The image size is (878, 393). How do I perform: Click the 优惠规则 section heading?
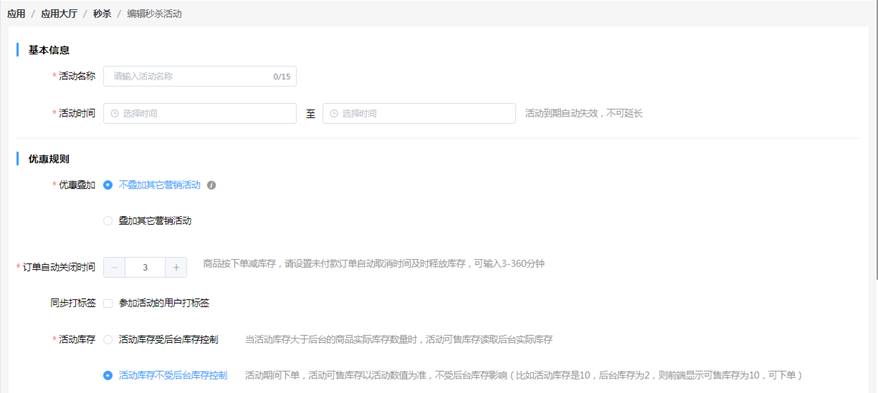coord(49,159)
